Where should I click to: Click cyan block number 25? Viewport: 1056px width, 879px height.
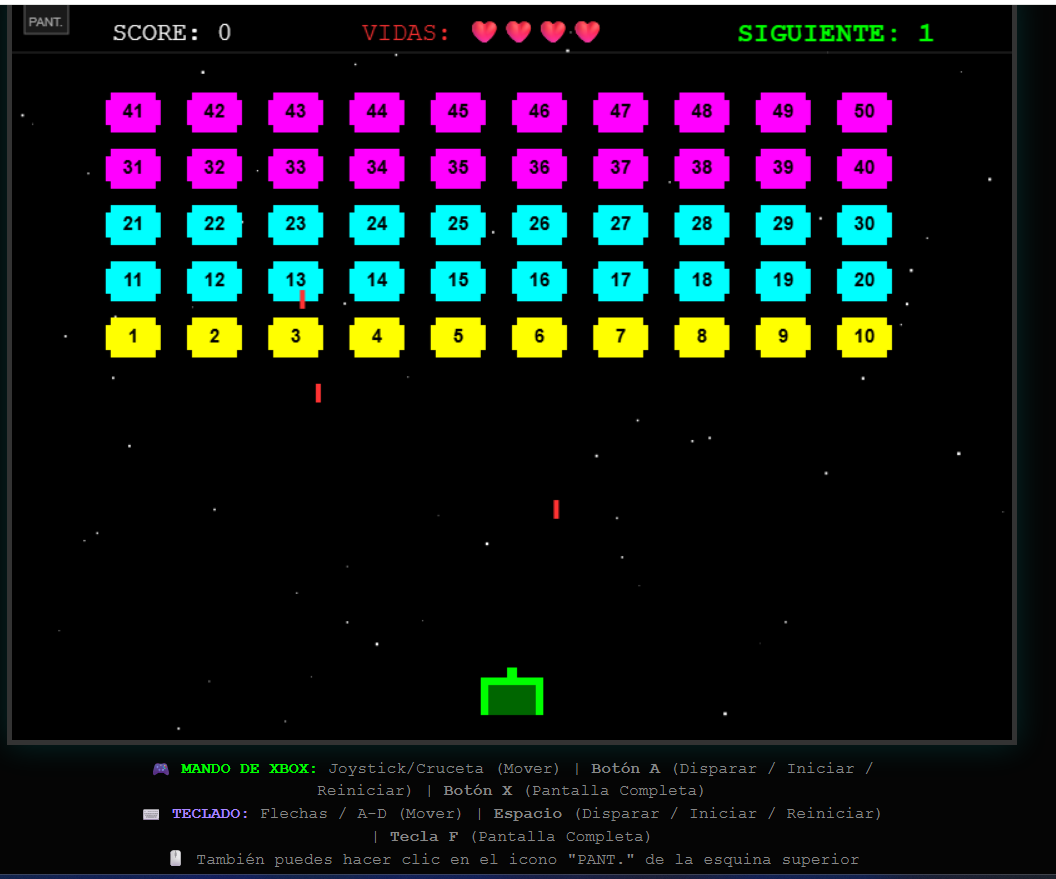tap(458, 224)
